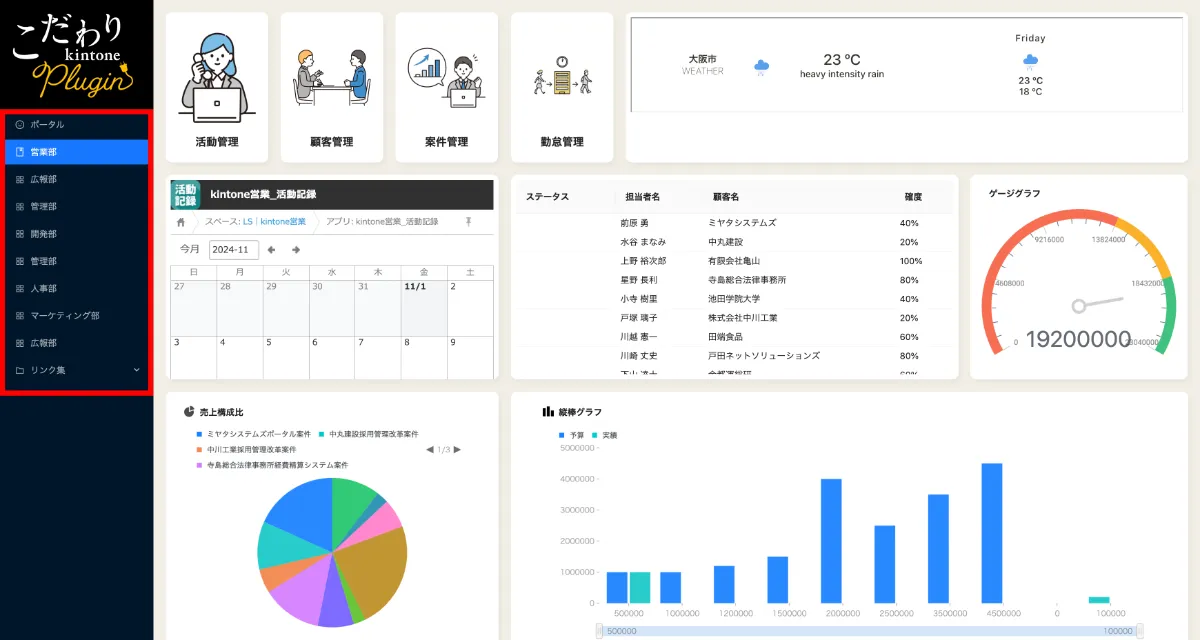Show previous legend page with the left triangle
The image size is (1200, 640).
(x=429, y=450)
